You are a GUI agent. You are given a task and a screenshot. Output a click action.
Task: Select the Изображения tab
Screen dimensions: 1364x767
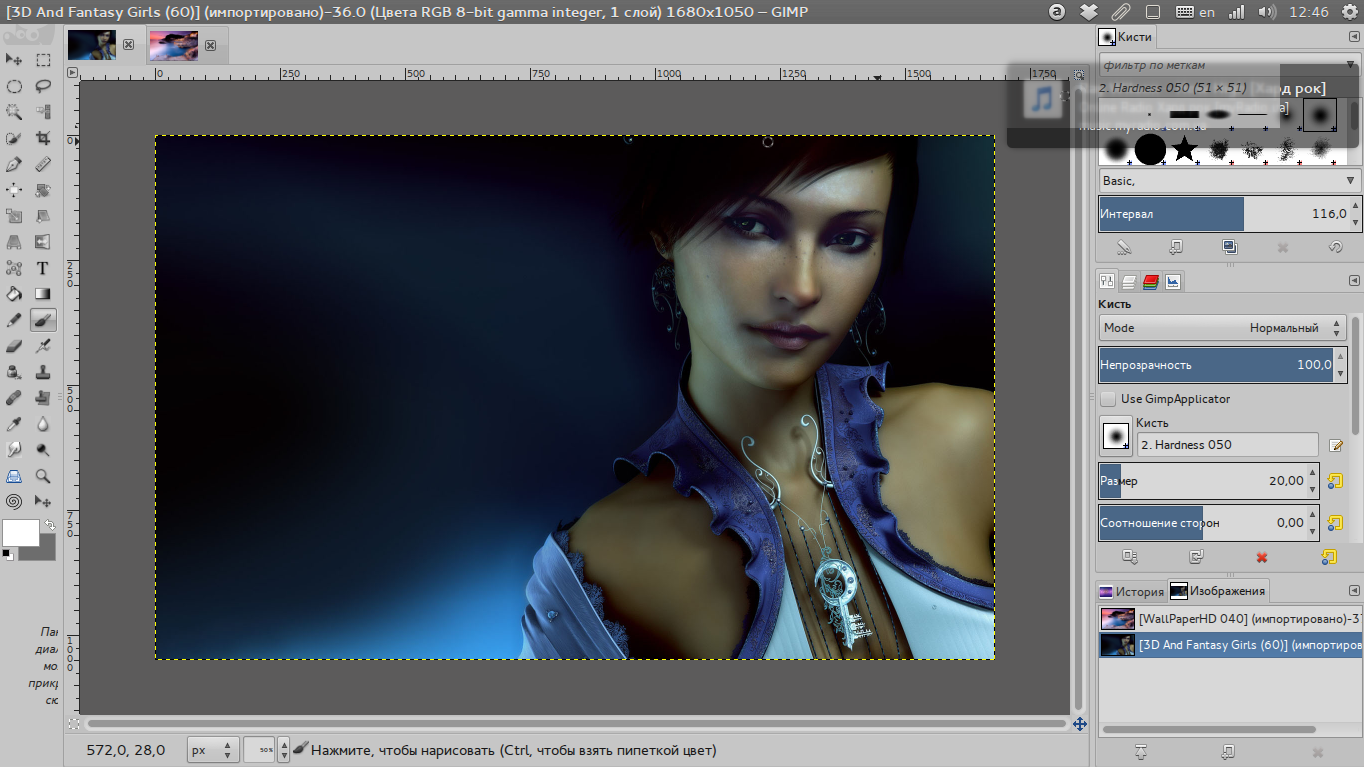point(1218,591)
